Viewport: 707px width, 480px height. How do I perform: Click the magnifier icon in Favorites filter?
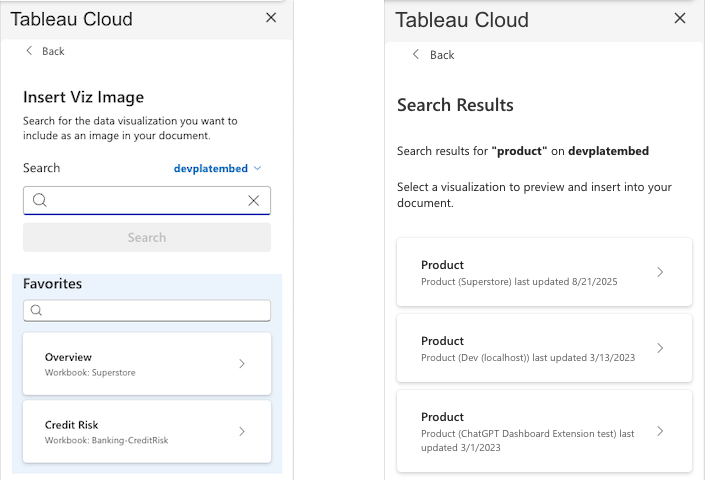click(x=36, y=311)
